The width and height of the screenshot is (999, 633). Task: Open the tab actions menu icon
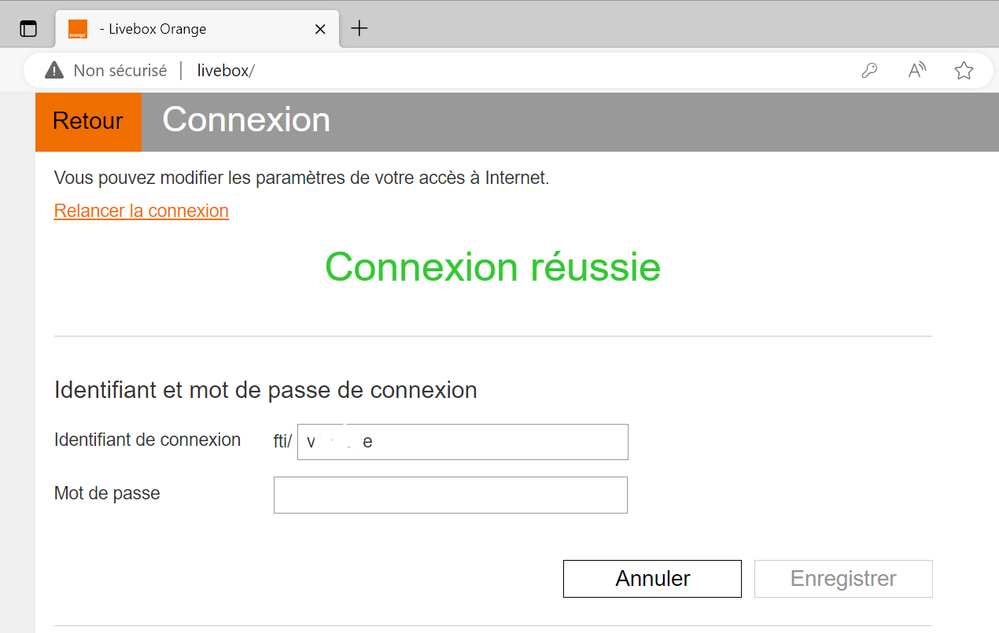click(29, 28)
